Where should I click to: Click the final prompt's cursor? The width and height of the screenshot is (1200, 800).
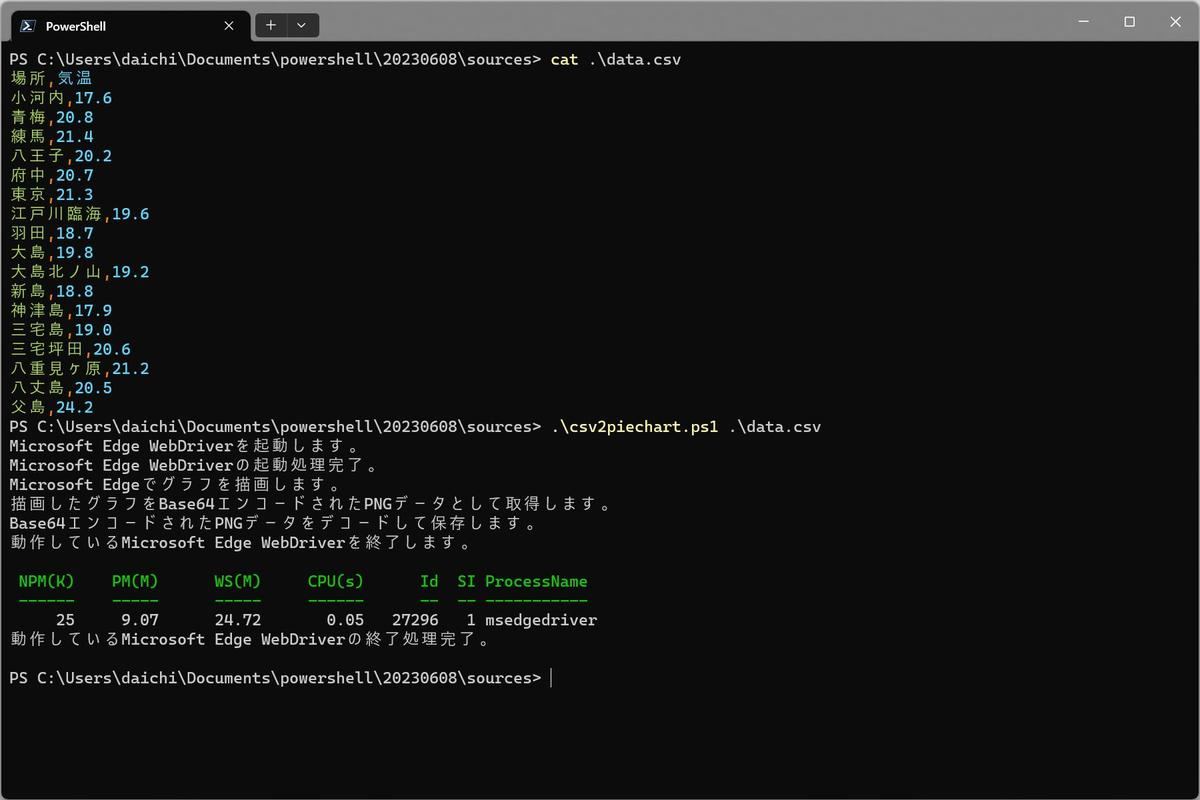tap(551, 678)
